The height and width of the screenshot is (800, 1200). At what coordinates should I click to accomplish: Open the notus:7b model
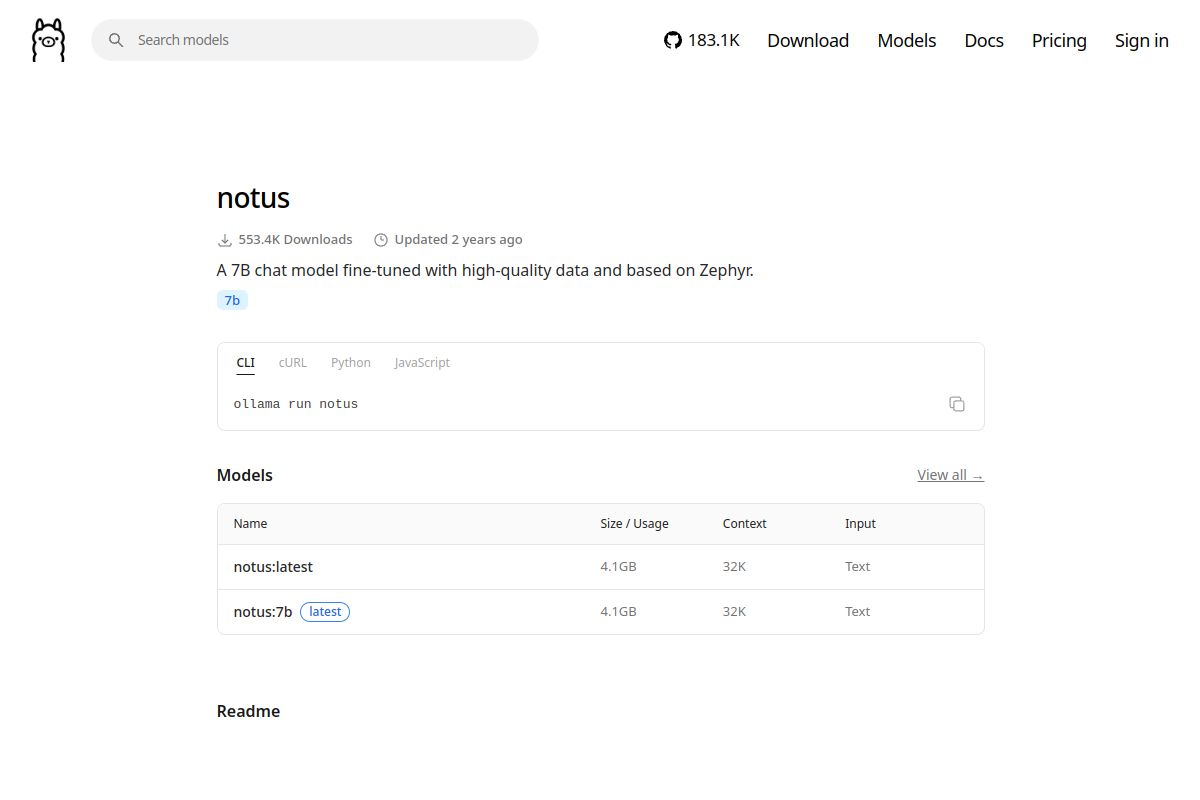click(263, 612)
